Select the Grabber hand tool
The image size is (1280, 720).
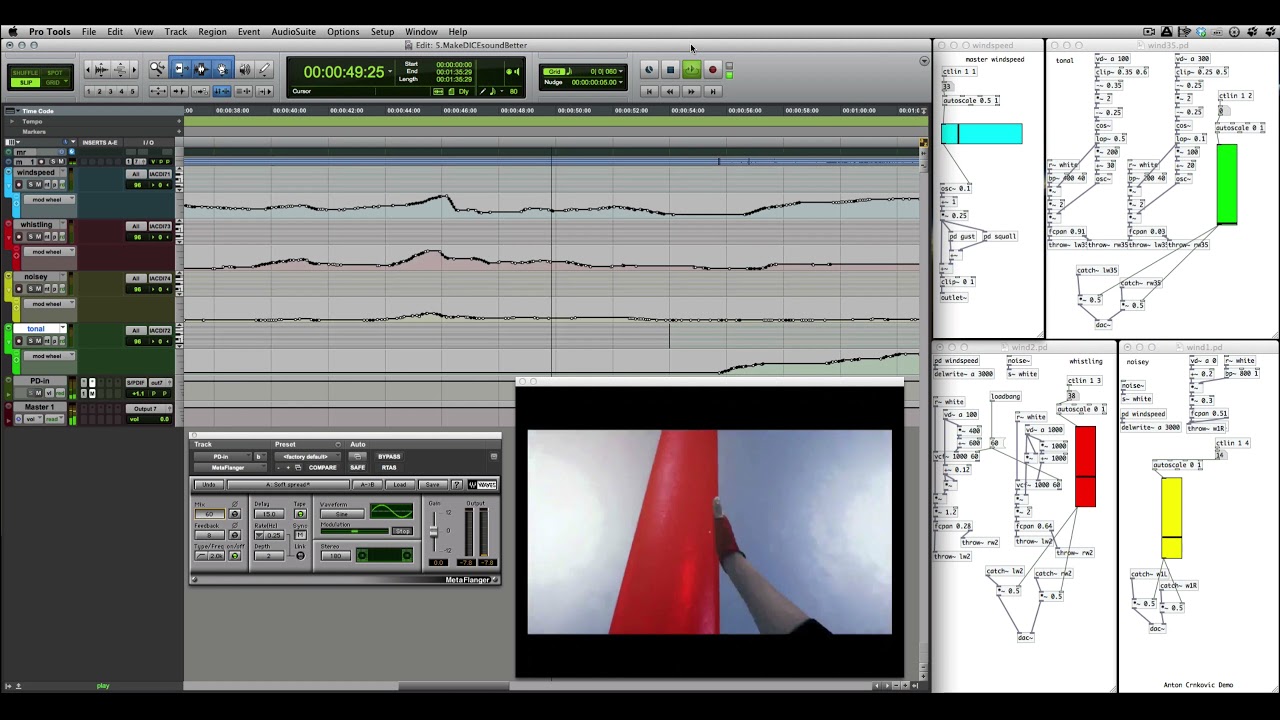[x=222, y=69]
